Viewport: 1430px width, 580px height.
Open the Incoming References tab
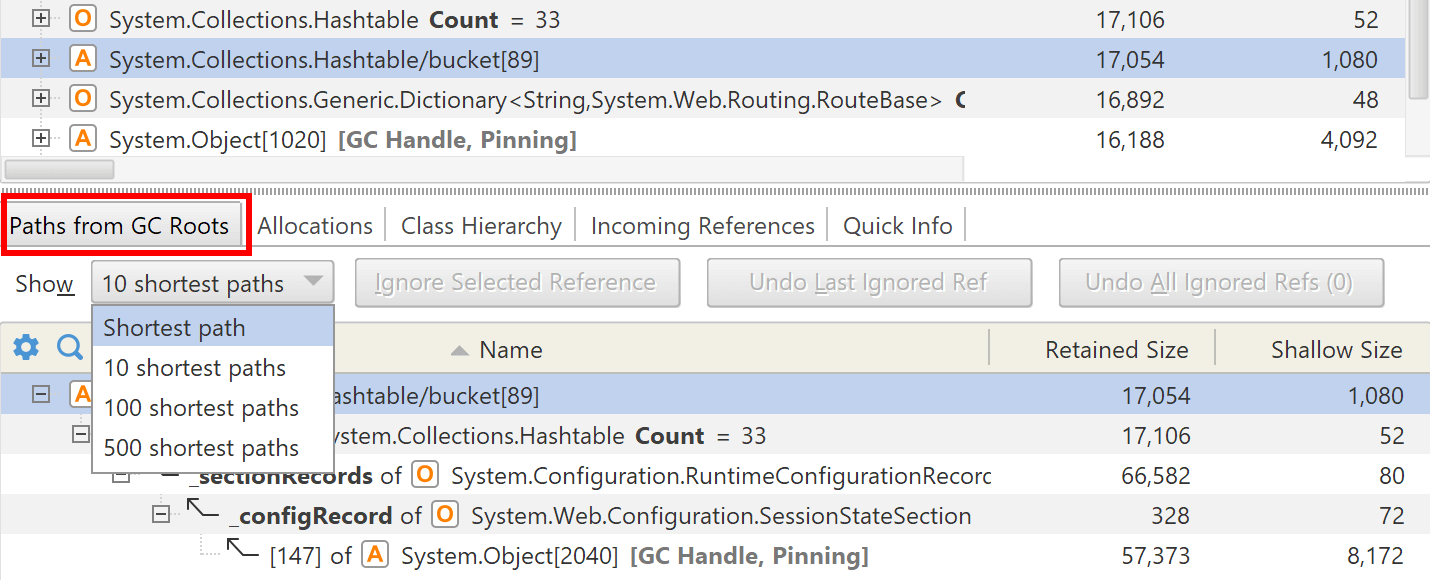pyautogui.click(x=703, y=226)
